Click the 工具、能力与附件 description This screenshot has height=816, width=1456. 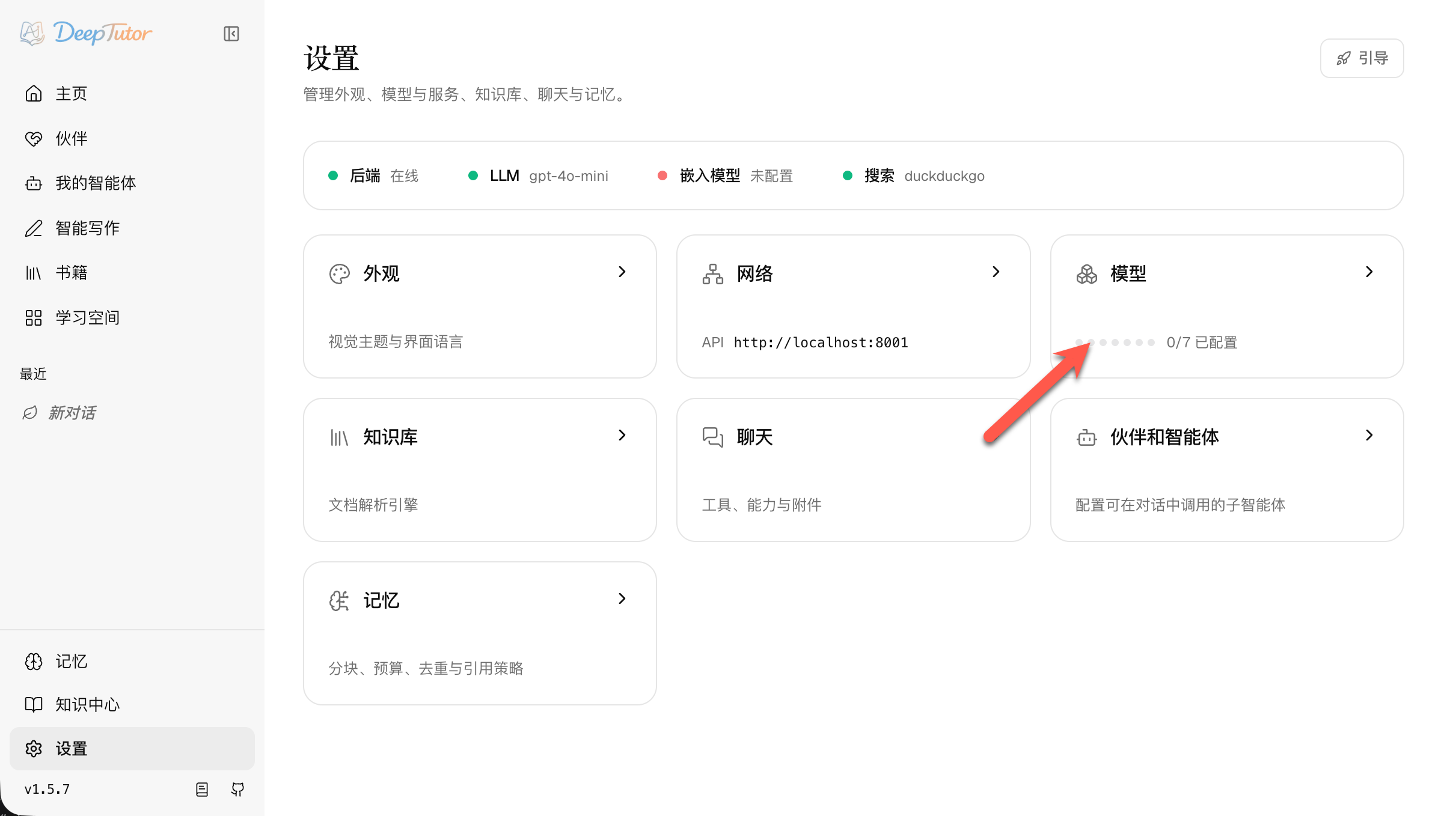762,505
